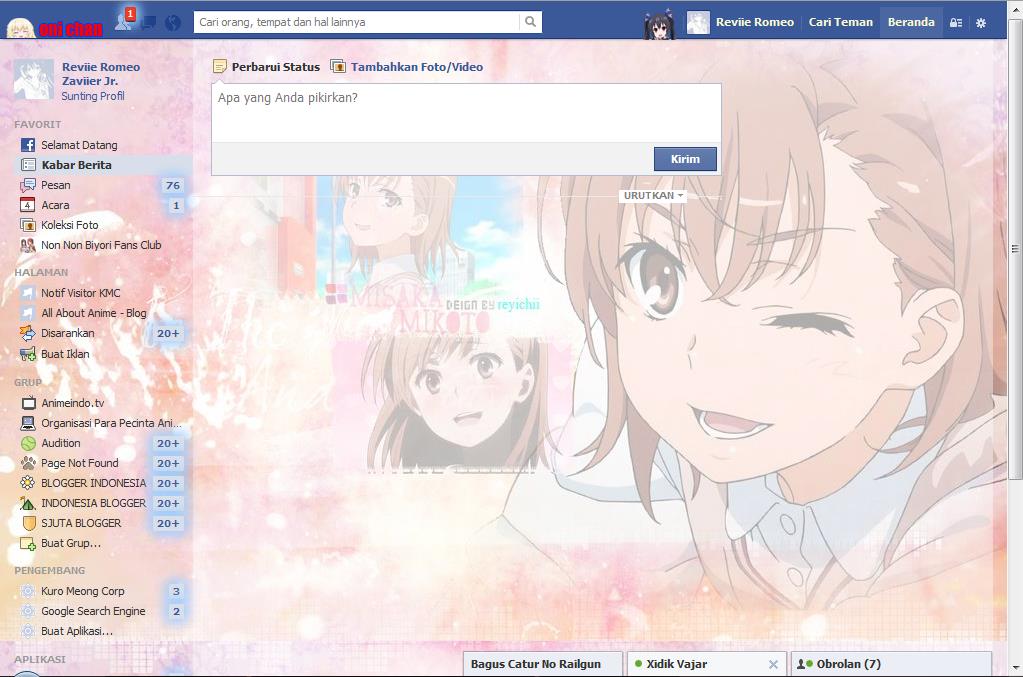The image size is (1023, 677).
Task: Click the Audition group icon
Action: pos(28,443)
